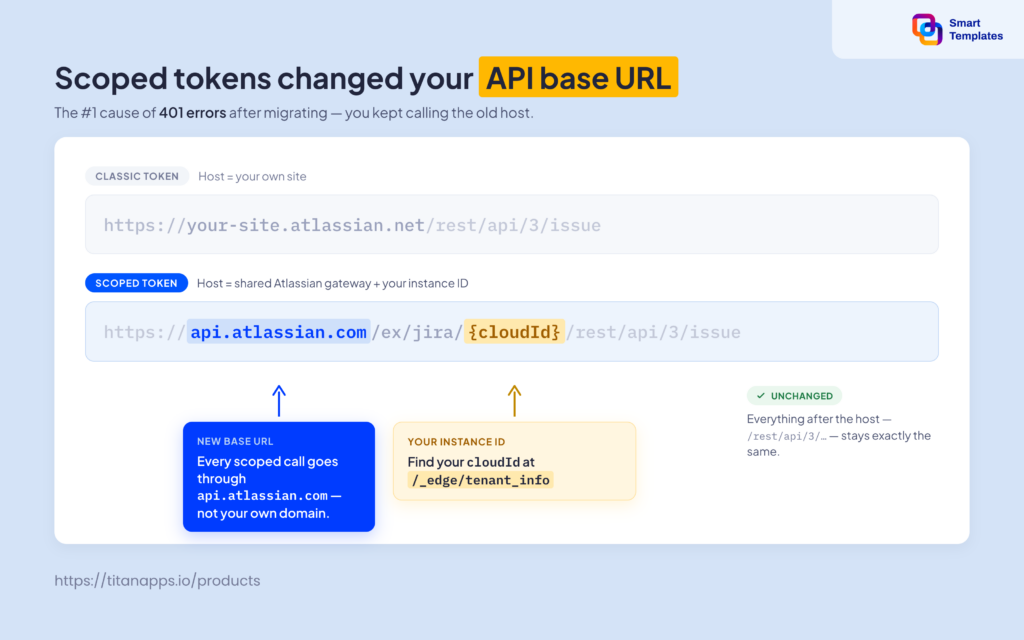Click 'Every scoped call goes through' text
The height and width of the screenshot is (640, 1024).
268,470
